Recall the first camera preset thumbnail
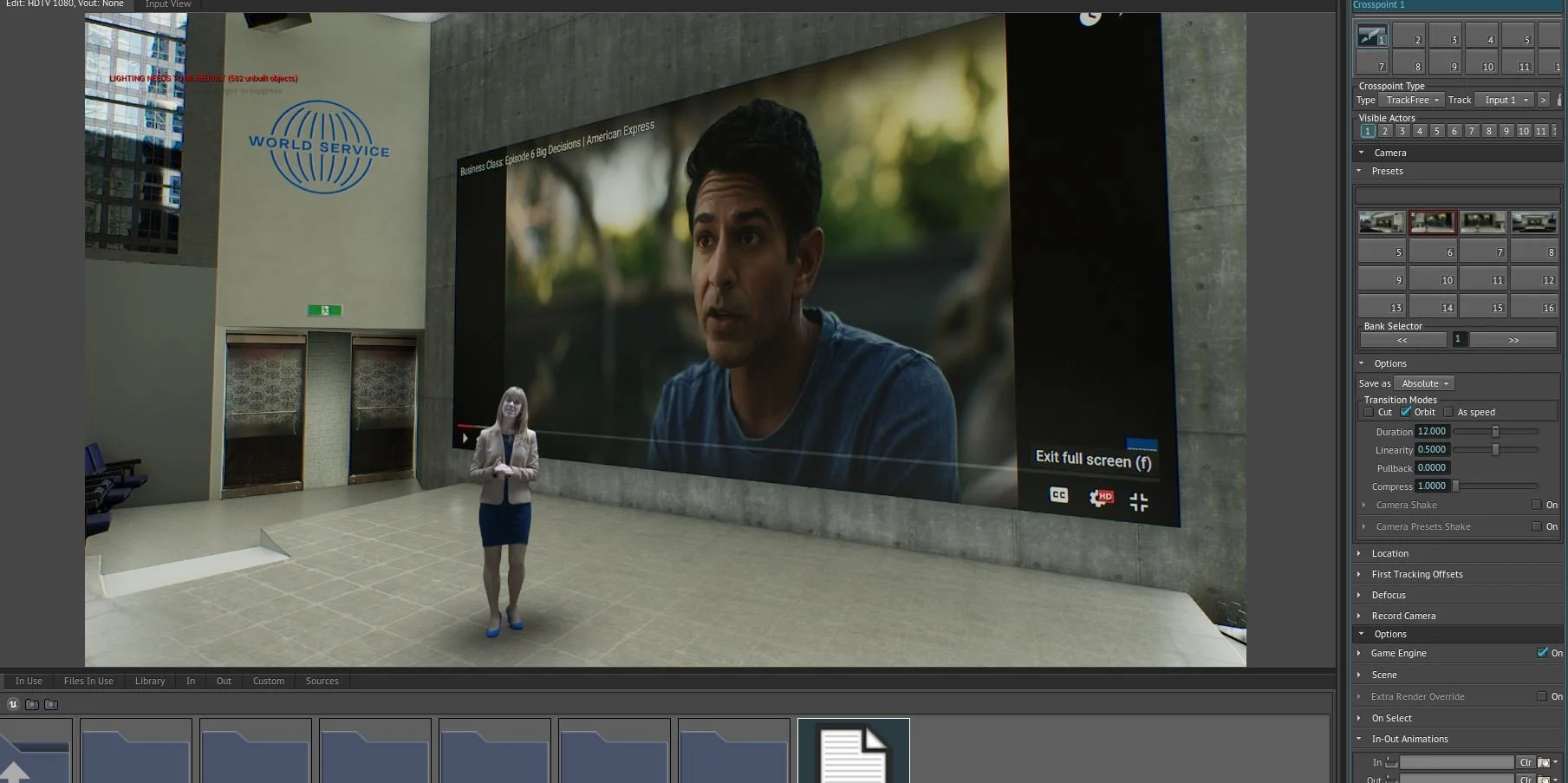 (1382, 223)
